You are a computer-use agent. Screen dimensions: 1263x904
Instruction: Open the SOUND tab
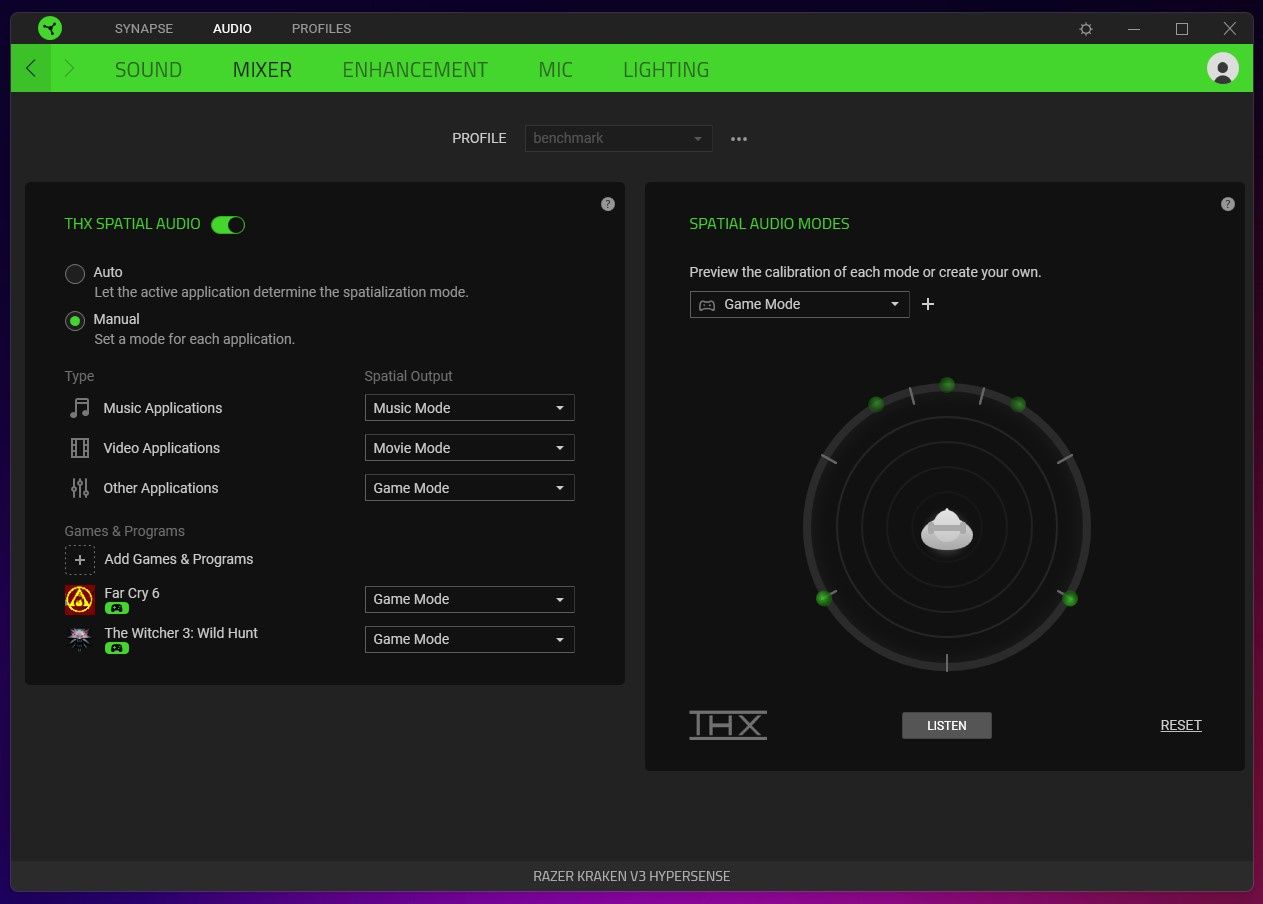coord(148,70)
